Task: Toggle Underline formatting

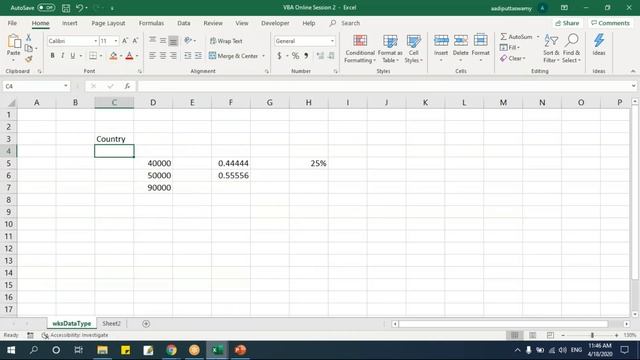Action: pyautogui.click(x=73, y=56)
